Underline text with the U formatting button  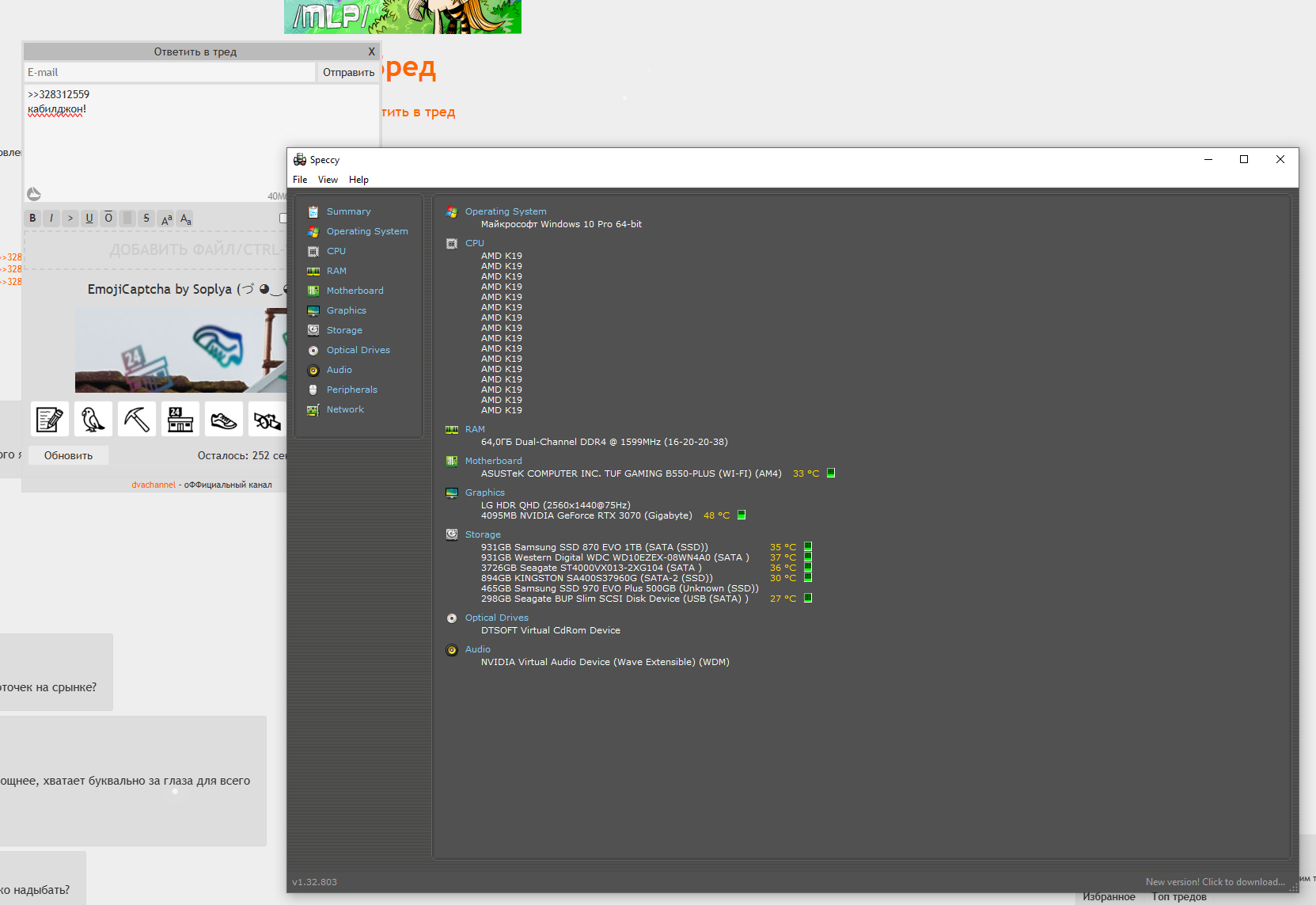tap(89, 218)
